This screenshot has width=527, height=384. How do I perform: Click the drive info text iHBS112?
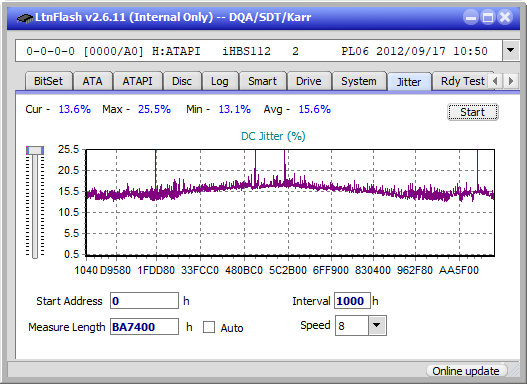click(x=246, y=51)
